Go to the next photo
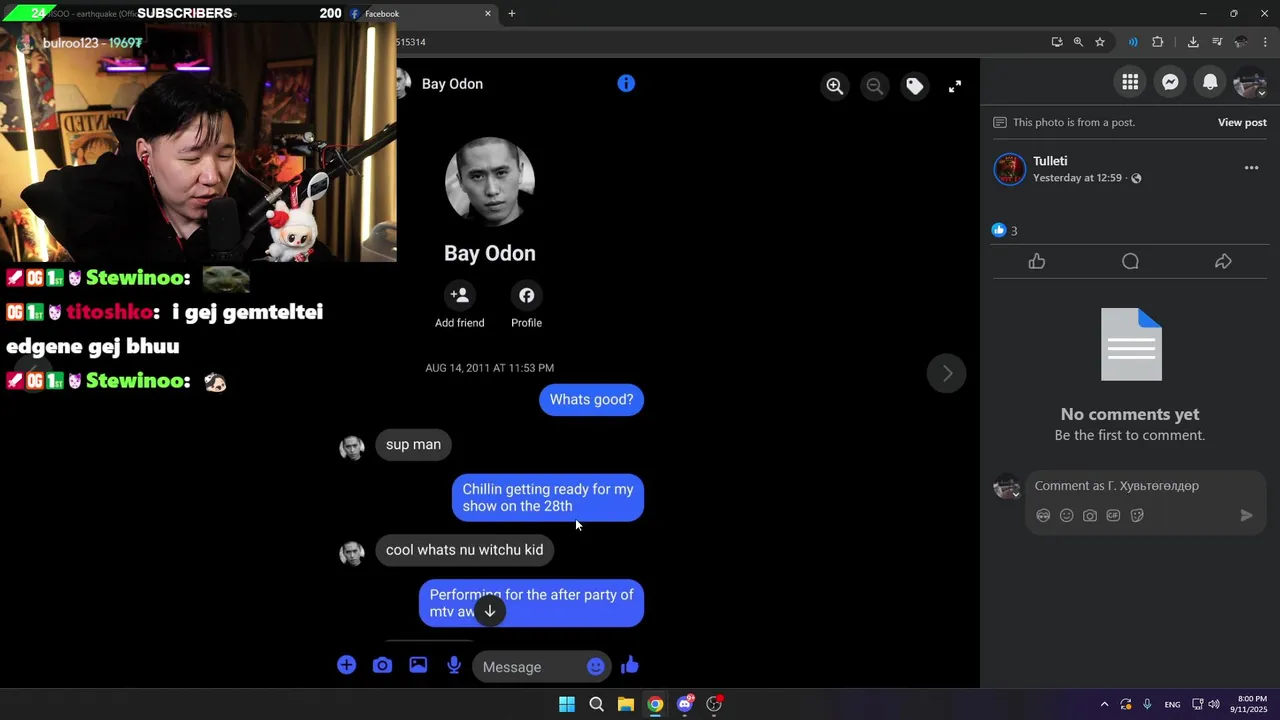 tap(947, 373)
